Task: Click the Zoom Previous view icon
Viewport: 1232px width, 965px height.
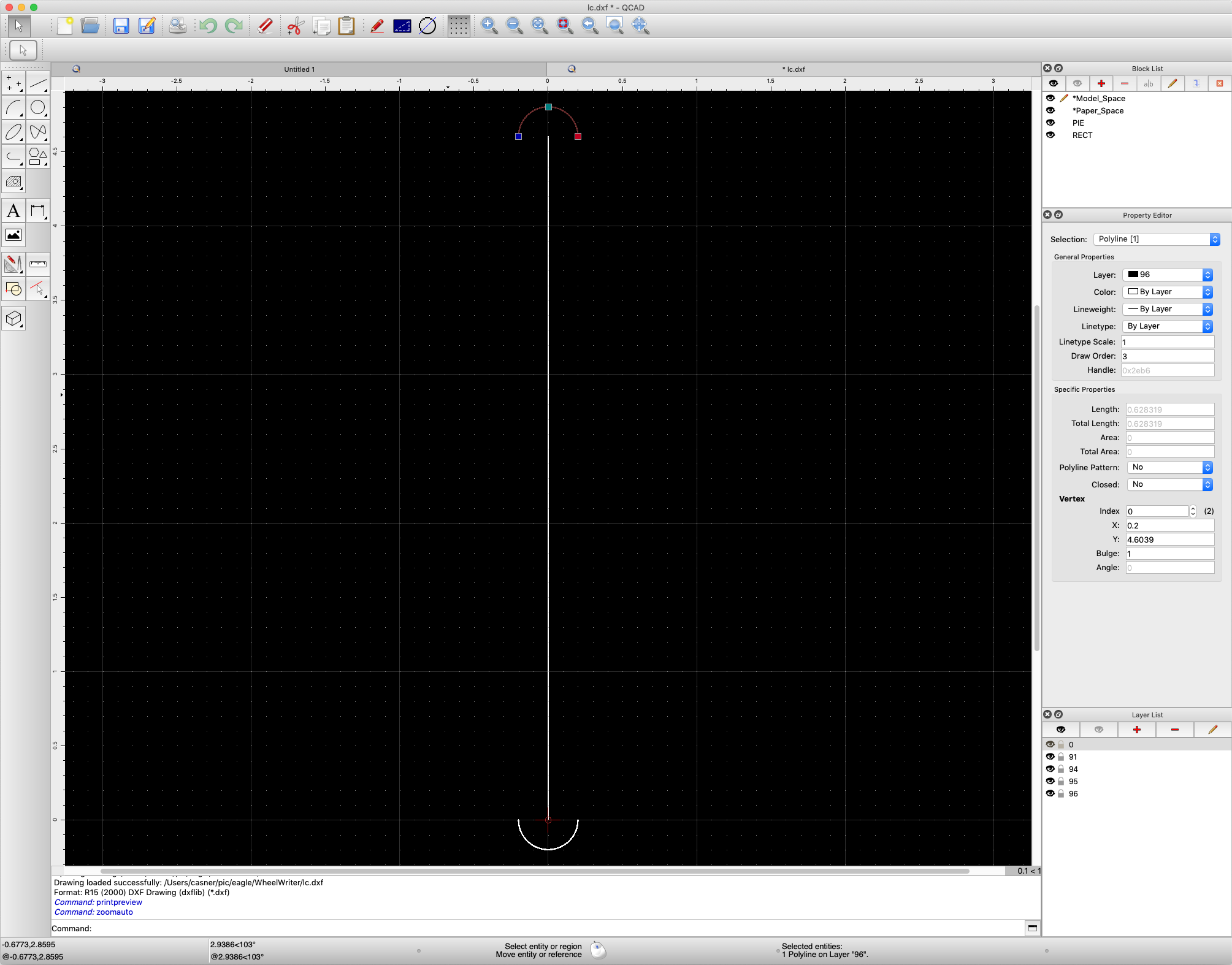Action: (x=590, y=26)
